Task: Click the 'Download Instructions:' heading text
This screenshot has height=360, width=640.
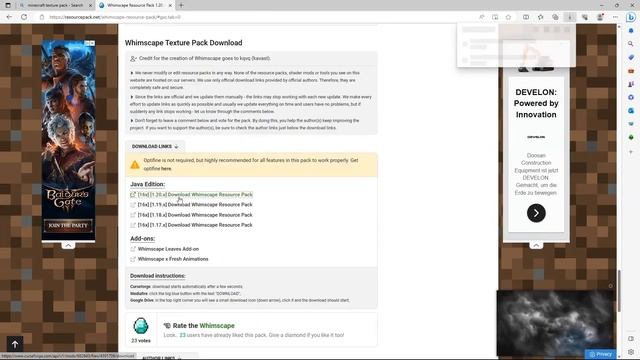Action: [x=158, y=276]
